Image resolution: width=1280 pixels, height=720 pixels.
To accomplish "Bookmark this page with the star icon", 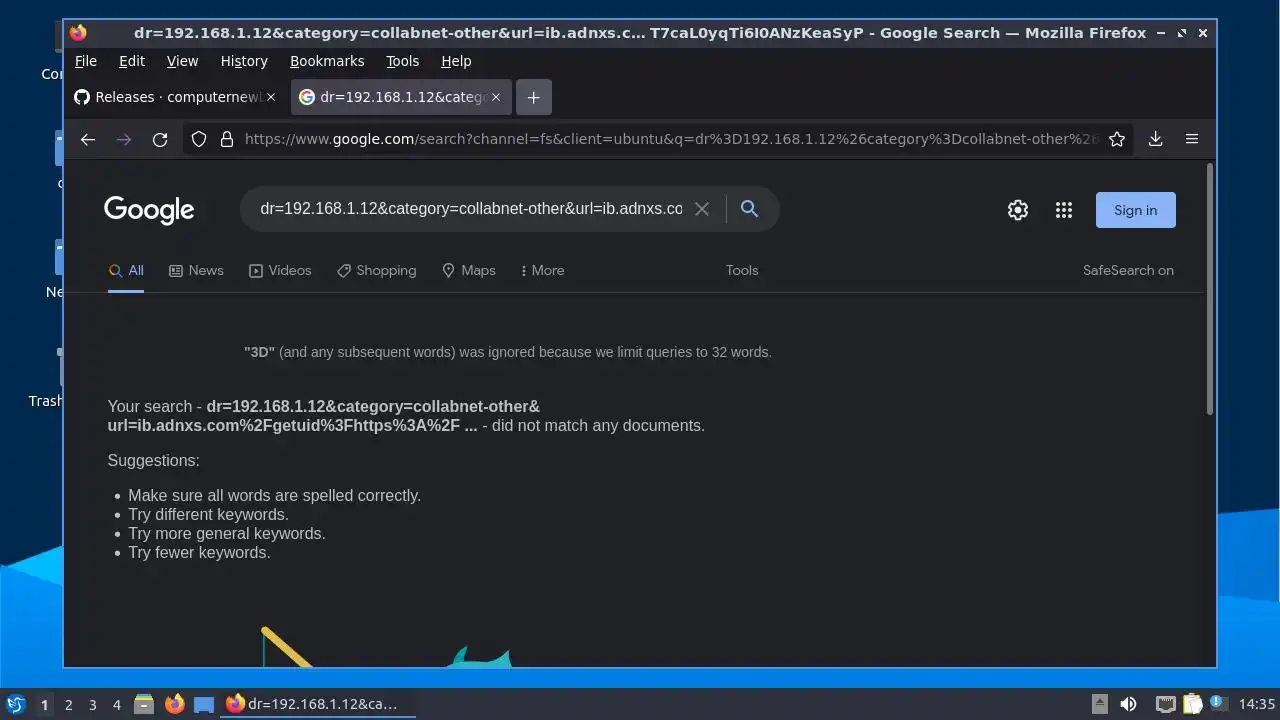I will (1117, 139).
